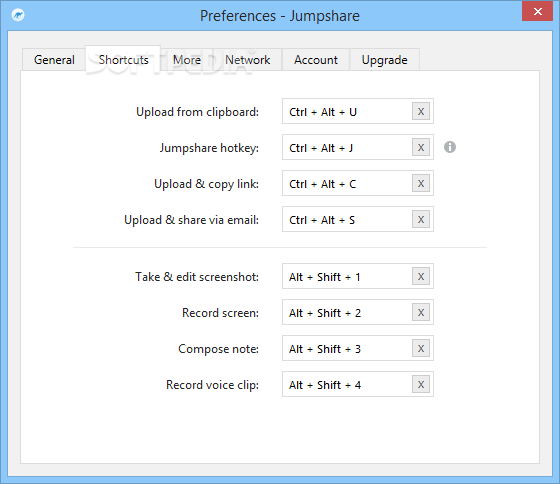Clear the Compose note shortcut
The image size is (560, 484).
[421, 349]
